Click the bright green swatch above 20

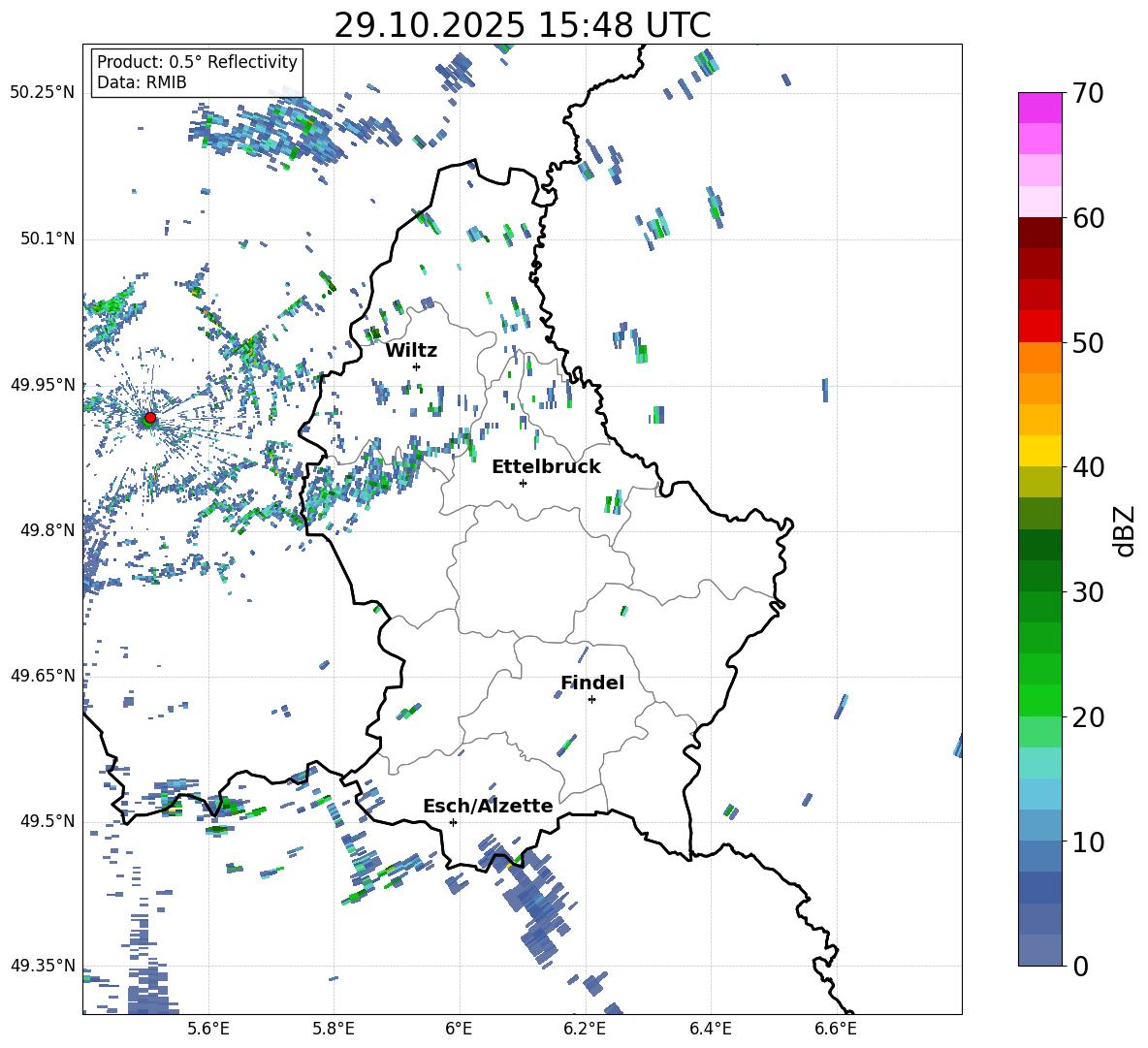[1039, 700]
